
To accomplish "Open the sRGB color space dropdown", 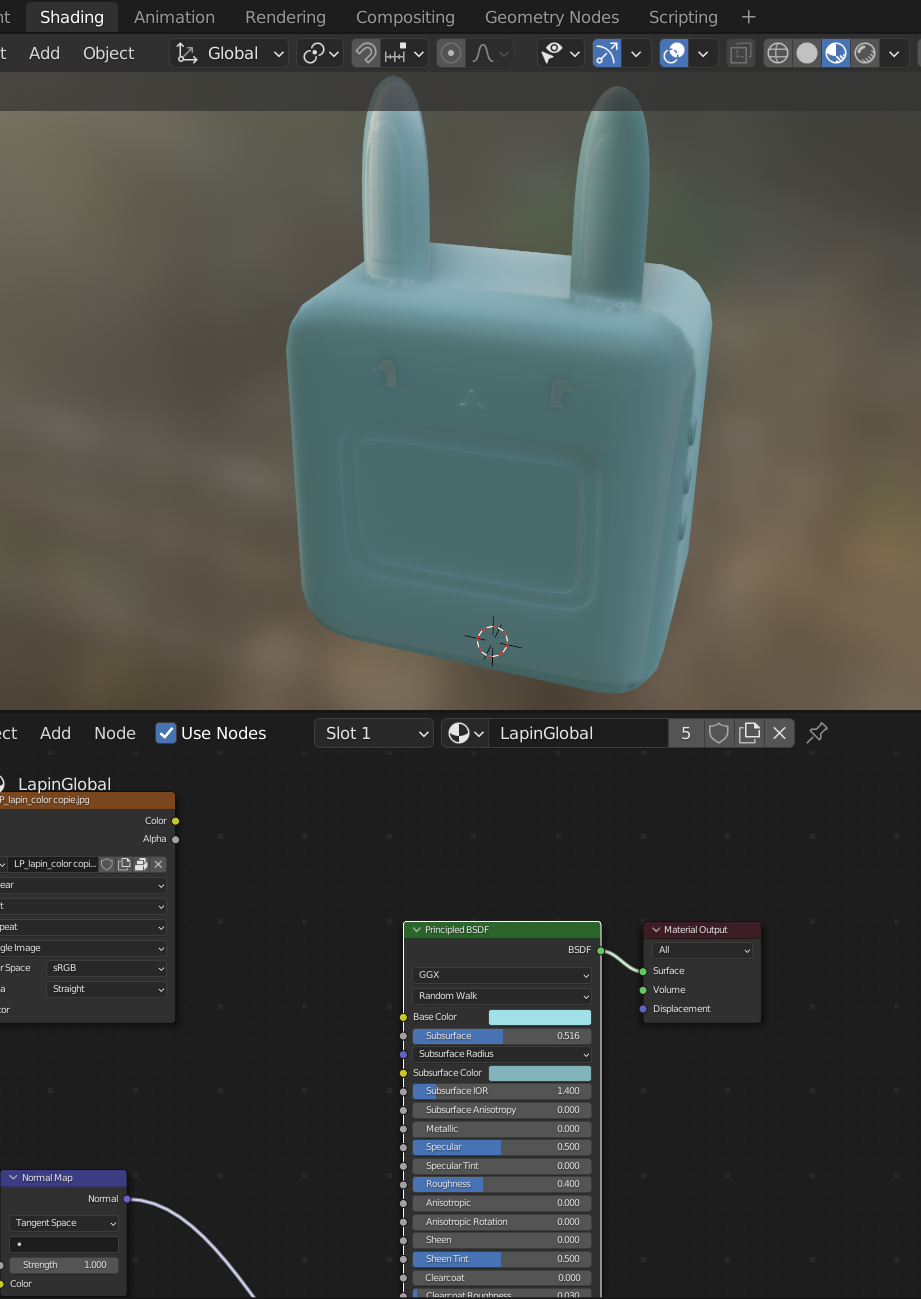I will tap(106, 968).
